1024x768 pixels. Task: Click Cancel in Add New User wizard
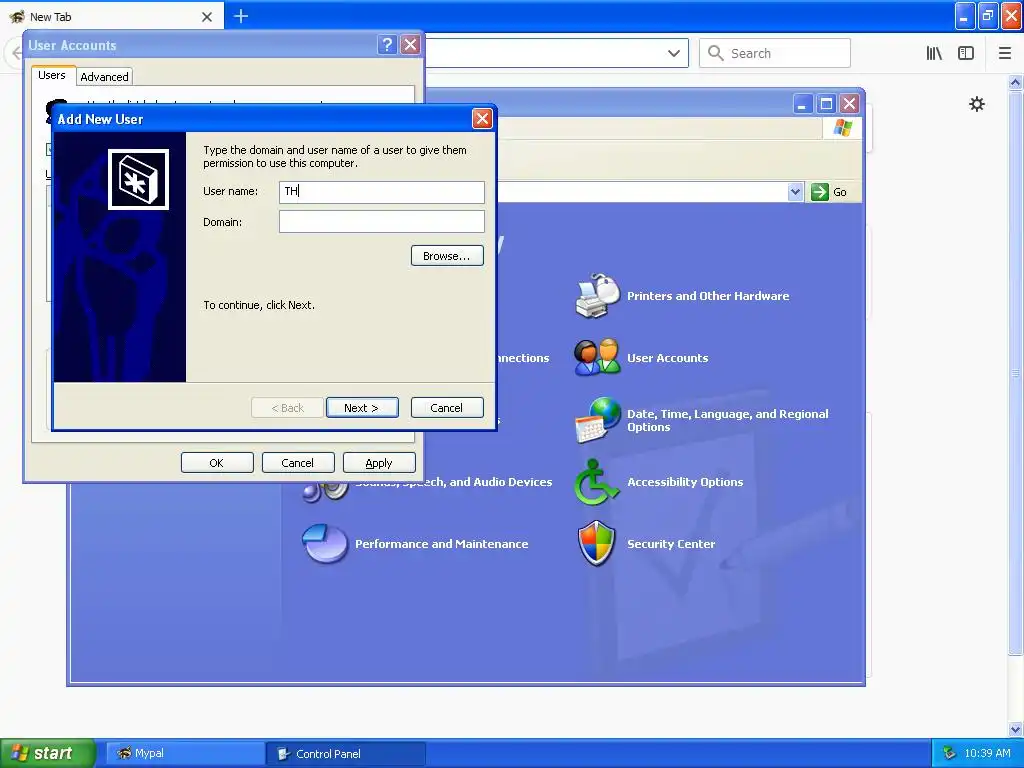coord(447,408)
